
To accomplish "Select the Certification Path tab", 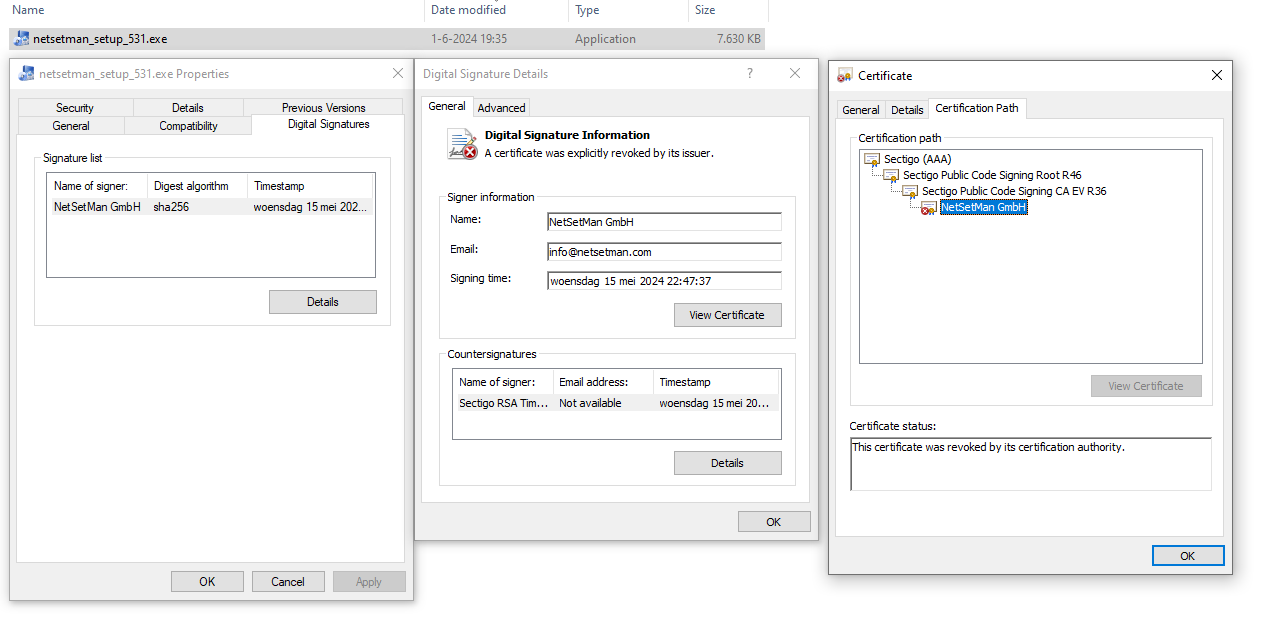I will [977, 108].
